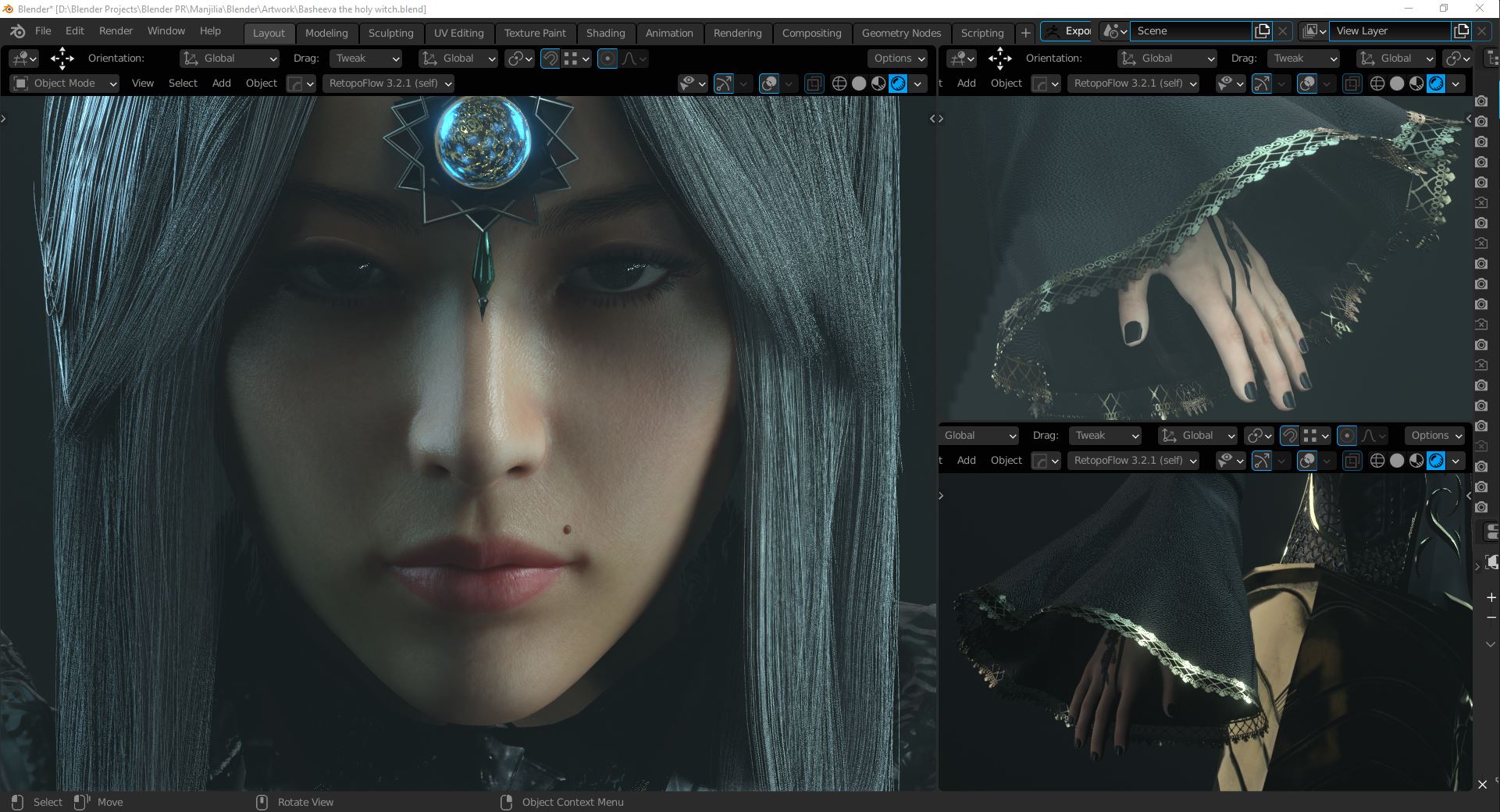The height and width of the screenshot is (812, 1500).
Task: Click the Blender logo menu icon
Action: point(17,31)
